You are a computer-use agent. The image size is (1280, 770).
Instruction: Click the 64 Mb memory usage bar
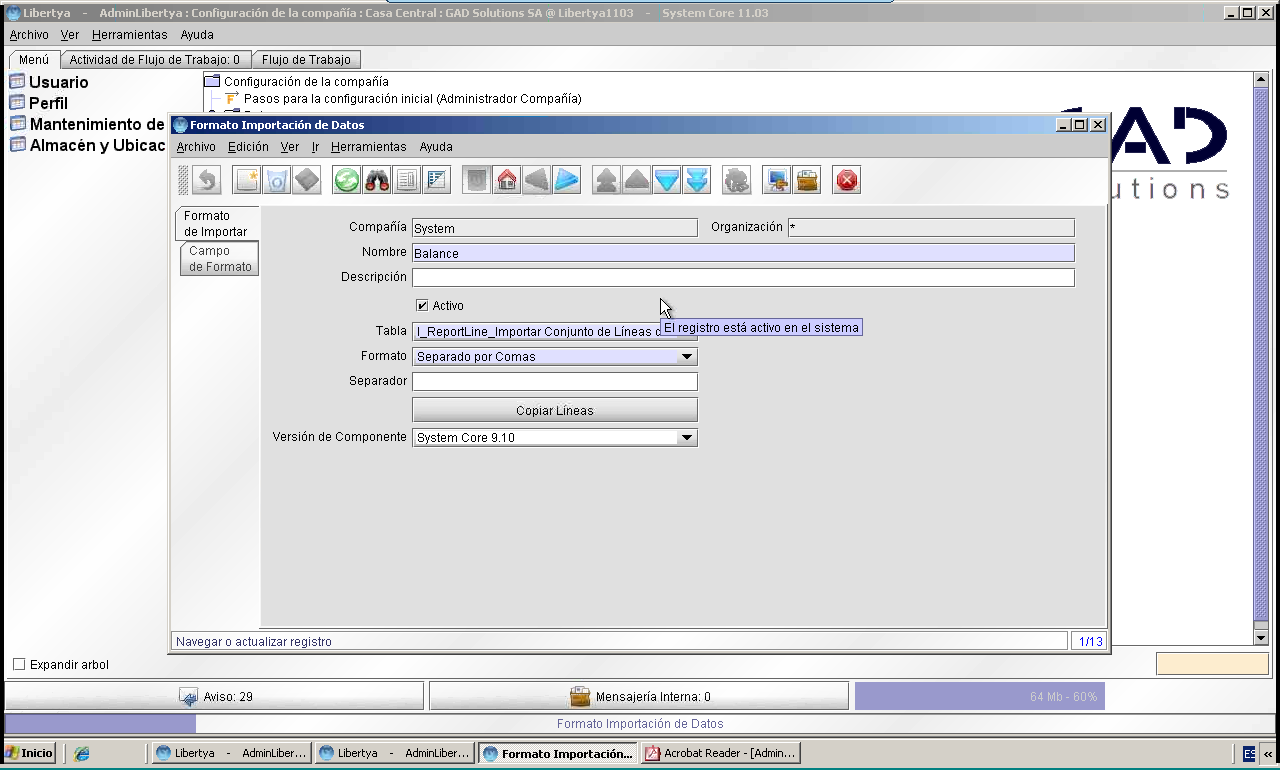[980, 696]
